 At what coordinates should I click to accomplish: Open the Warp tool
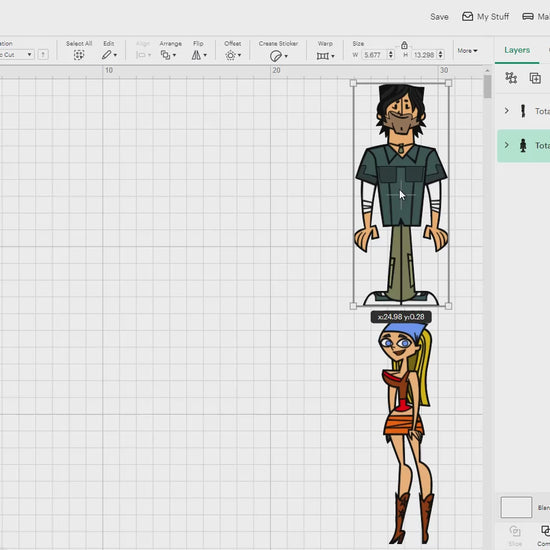(x=325, y=56)
